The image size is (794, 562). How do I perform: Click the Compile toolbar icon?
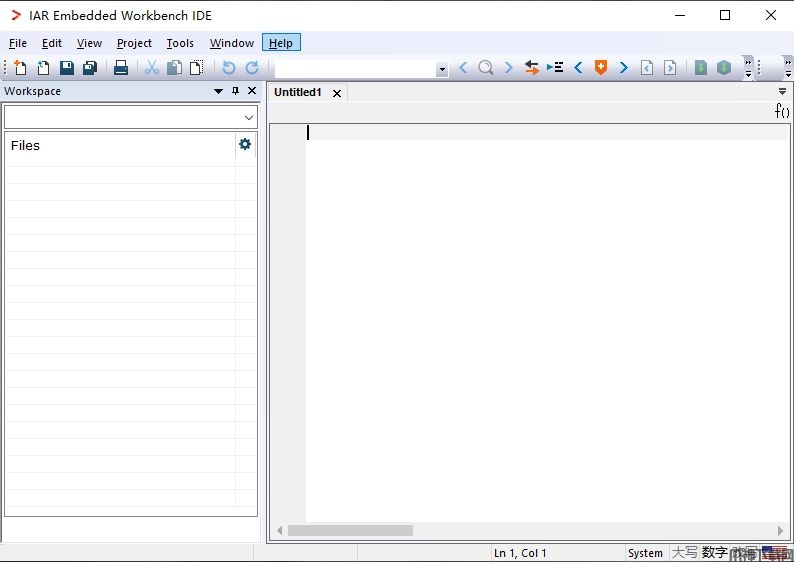coord(701,67)
